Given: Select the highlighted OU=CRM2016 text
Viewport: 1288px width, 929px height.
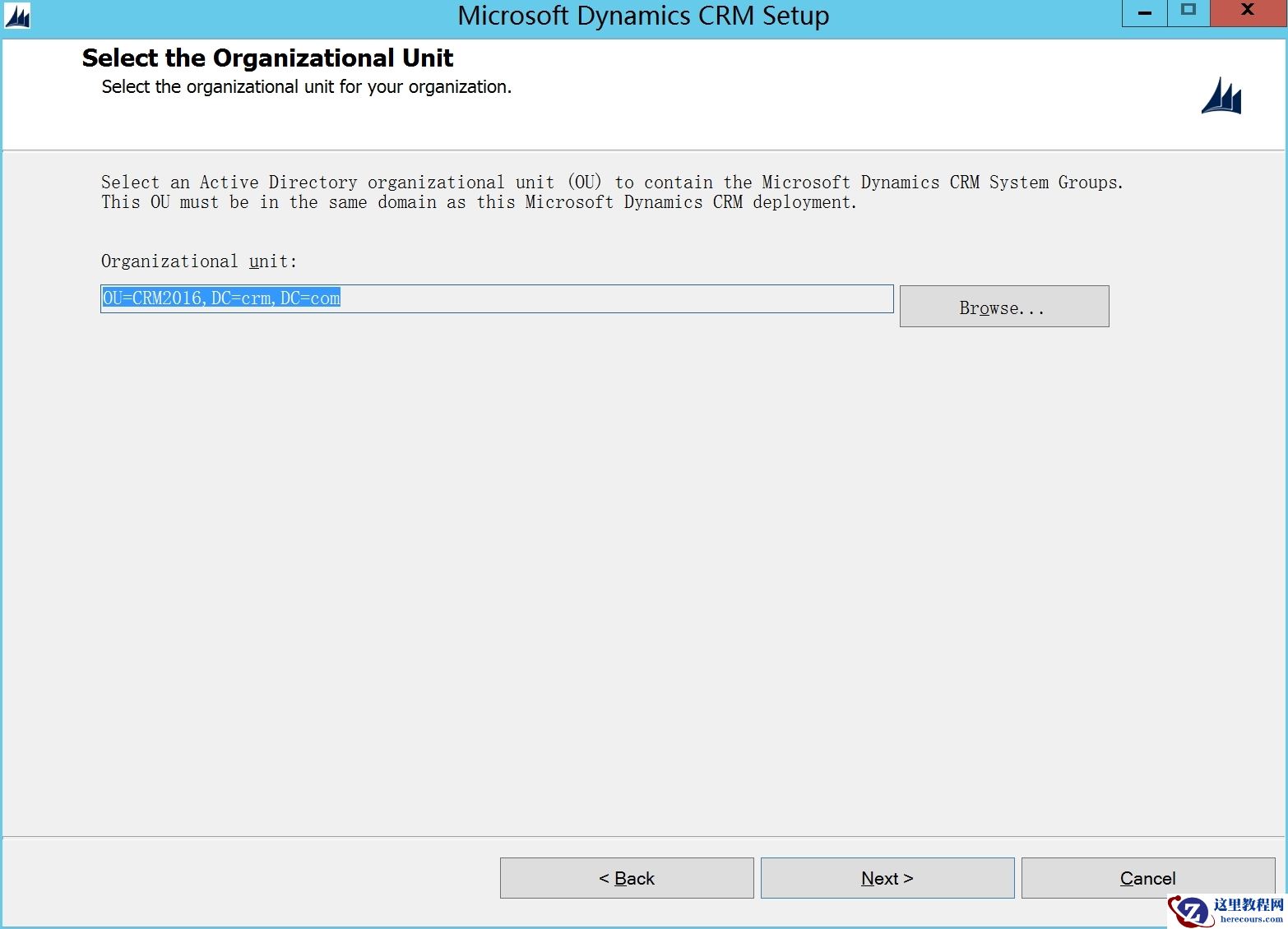Looking at the screenshot, I should point(220,298).
